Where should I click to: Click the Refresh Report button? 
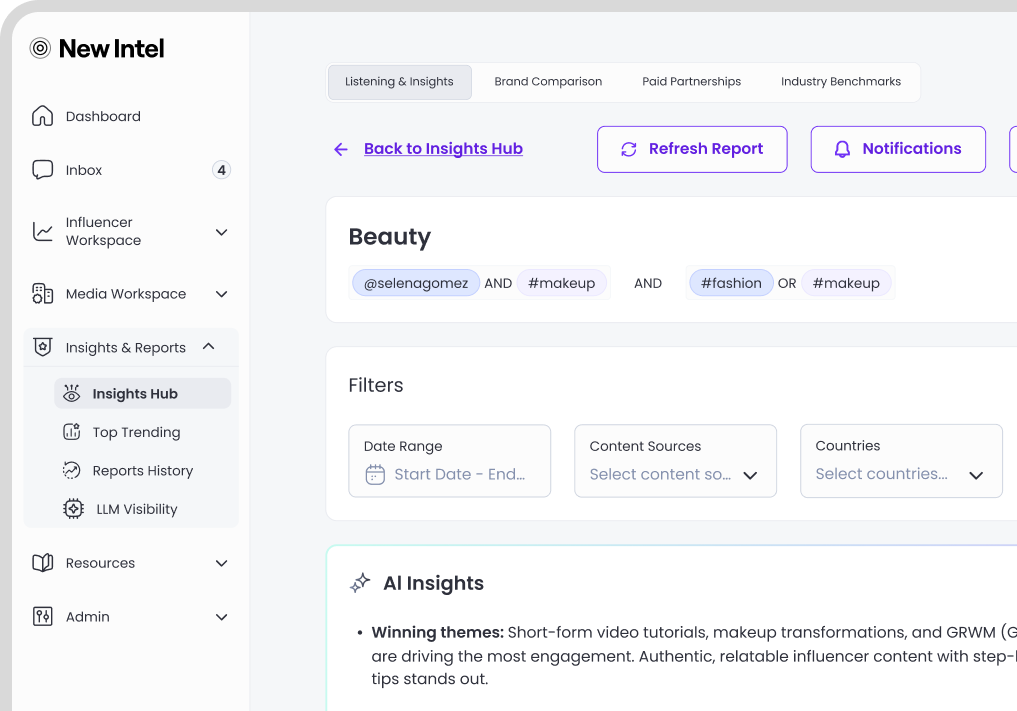[x=692, y=149]
